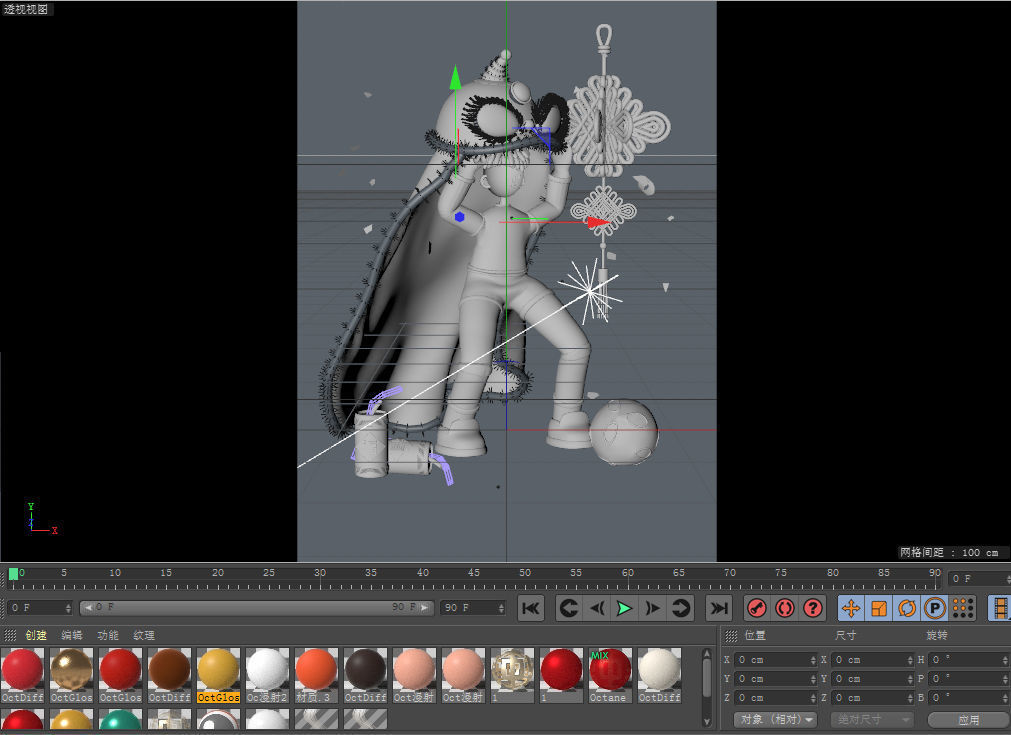Click frame 60 on the timeline ruler

pyautogui.click(x=627, y=573)
